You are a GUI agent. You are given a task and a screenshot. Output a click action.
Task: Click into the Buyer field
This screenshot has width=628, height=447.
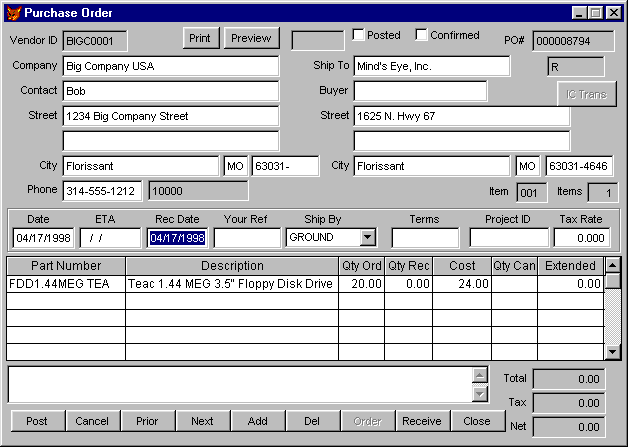(x=419, y=91)
